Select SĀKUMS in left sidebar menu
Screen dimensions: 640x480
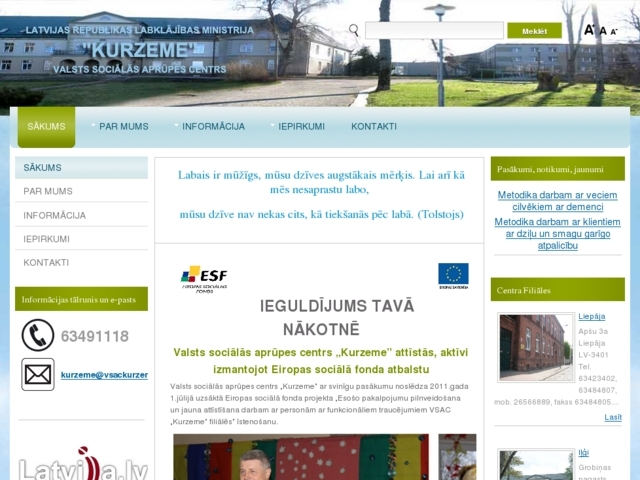[81, 168]
